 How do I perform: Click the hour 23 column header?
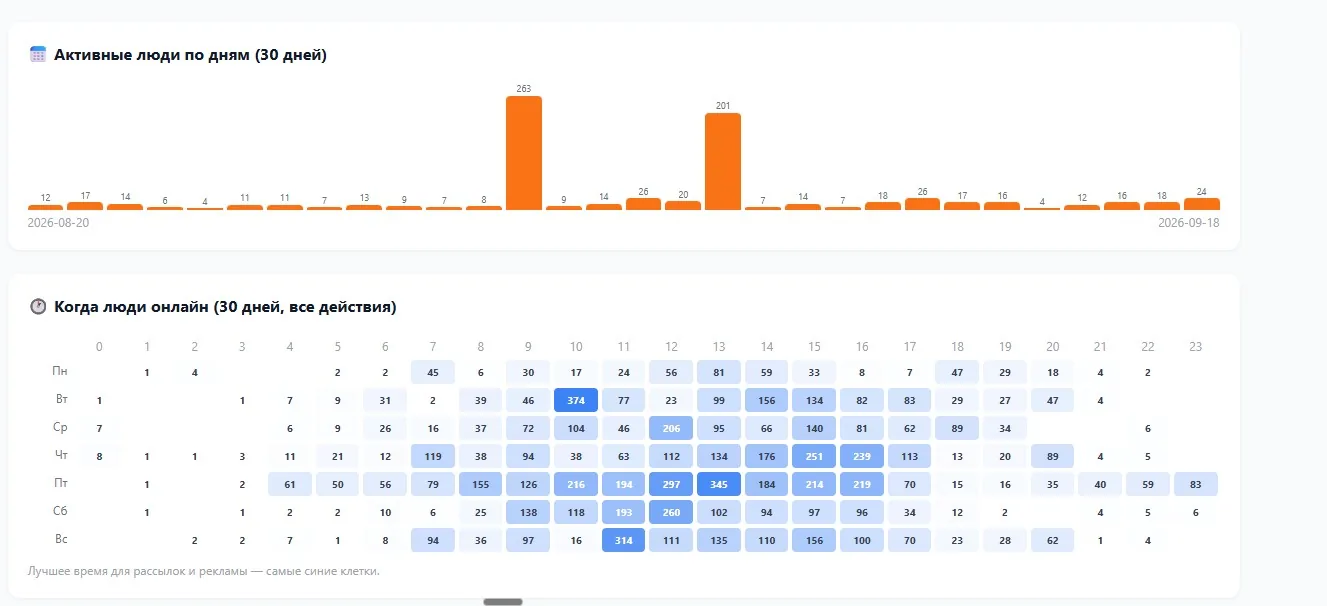pyautogui.click(x=1196, y=347)
